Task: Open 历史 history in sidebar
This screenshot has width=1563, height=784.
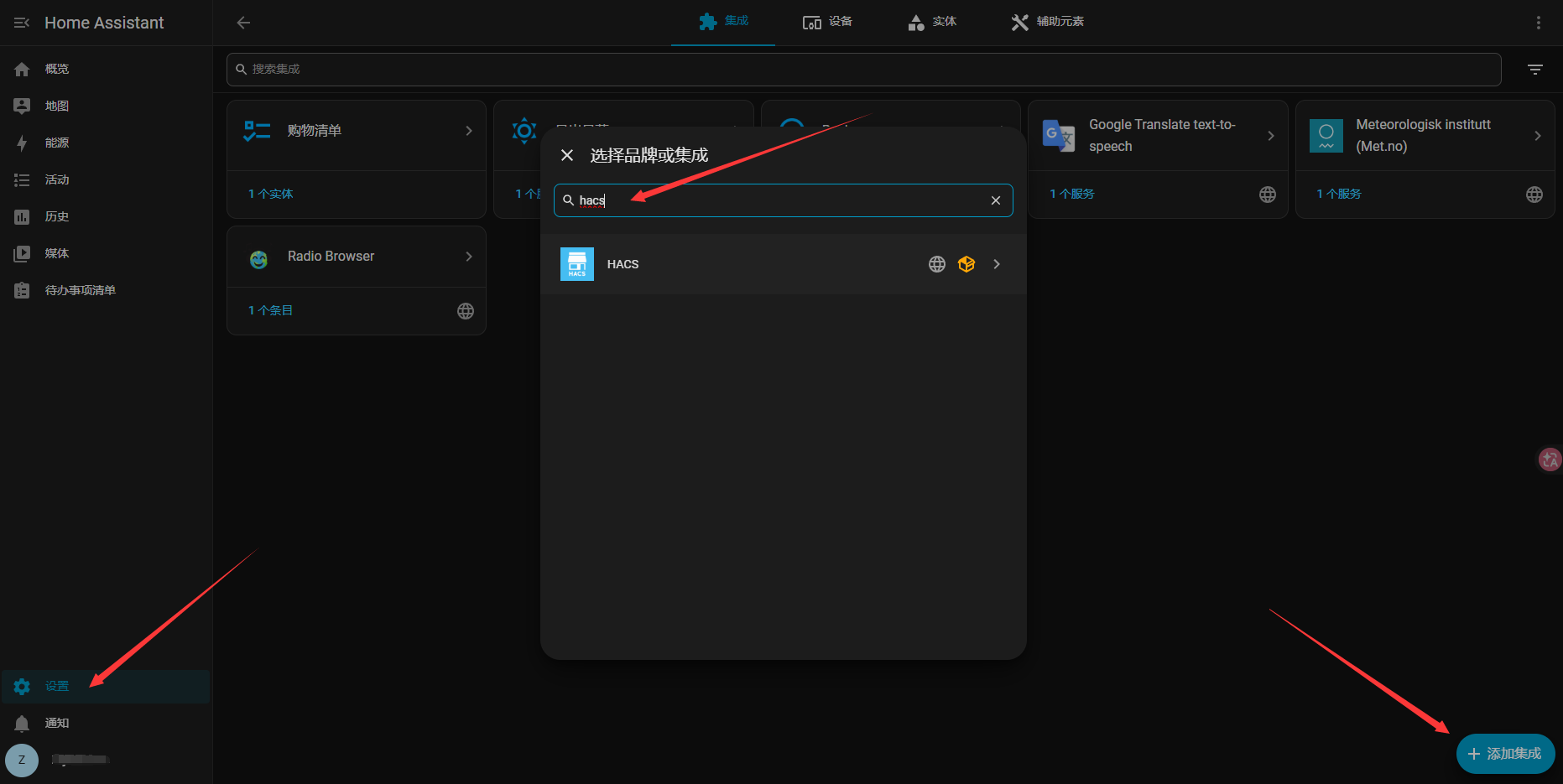Action: 106,216
